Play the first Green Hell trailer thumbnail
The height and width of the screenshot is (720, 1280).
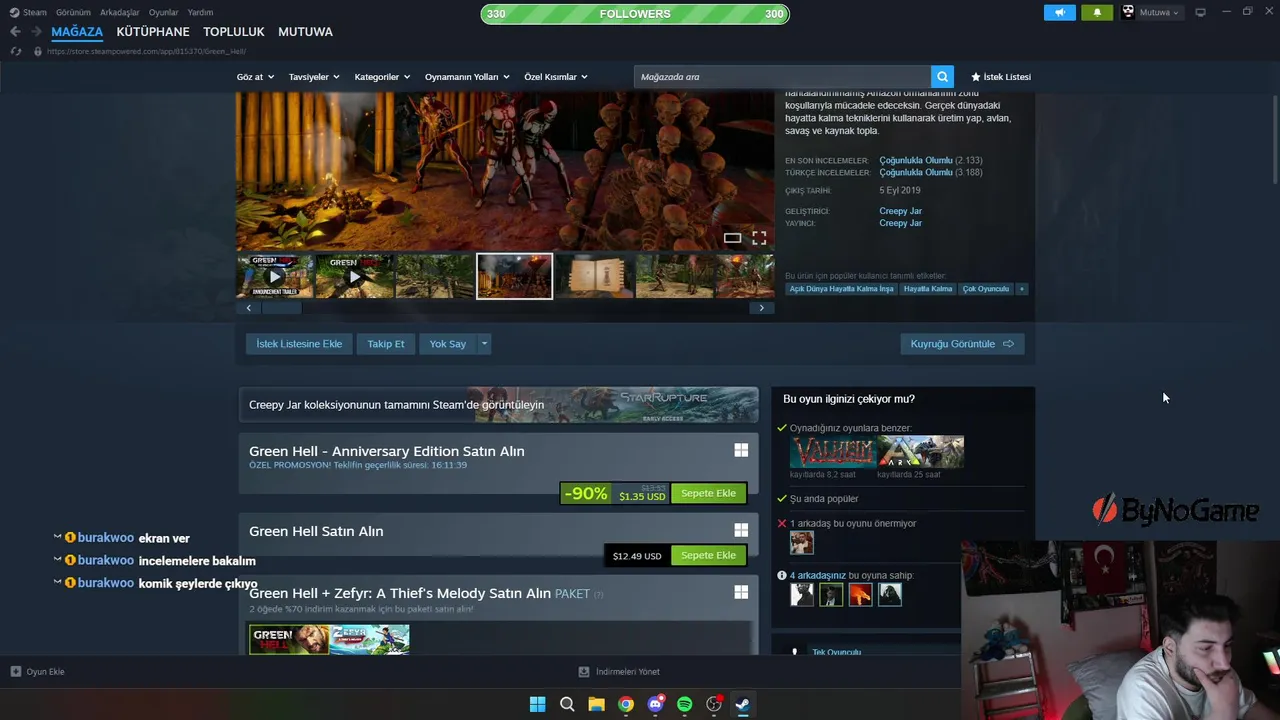click(x=275, y=276)
